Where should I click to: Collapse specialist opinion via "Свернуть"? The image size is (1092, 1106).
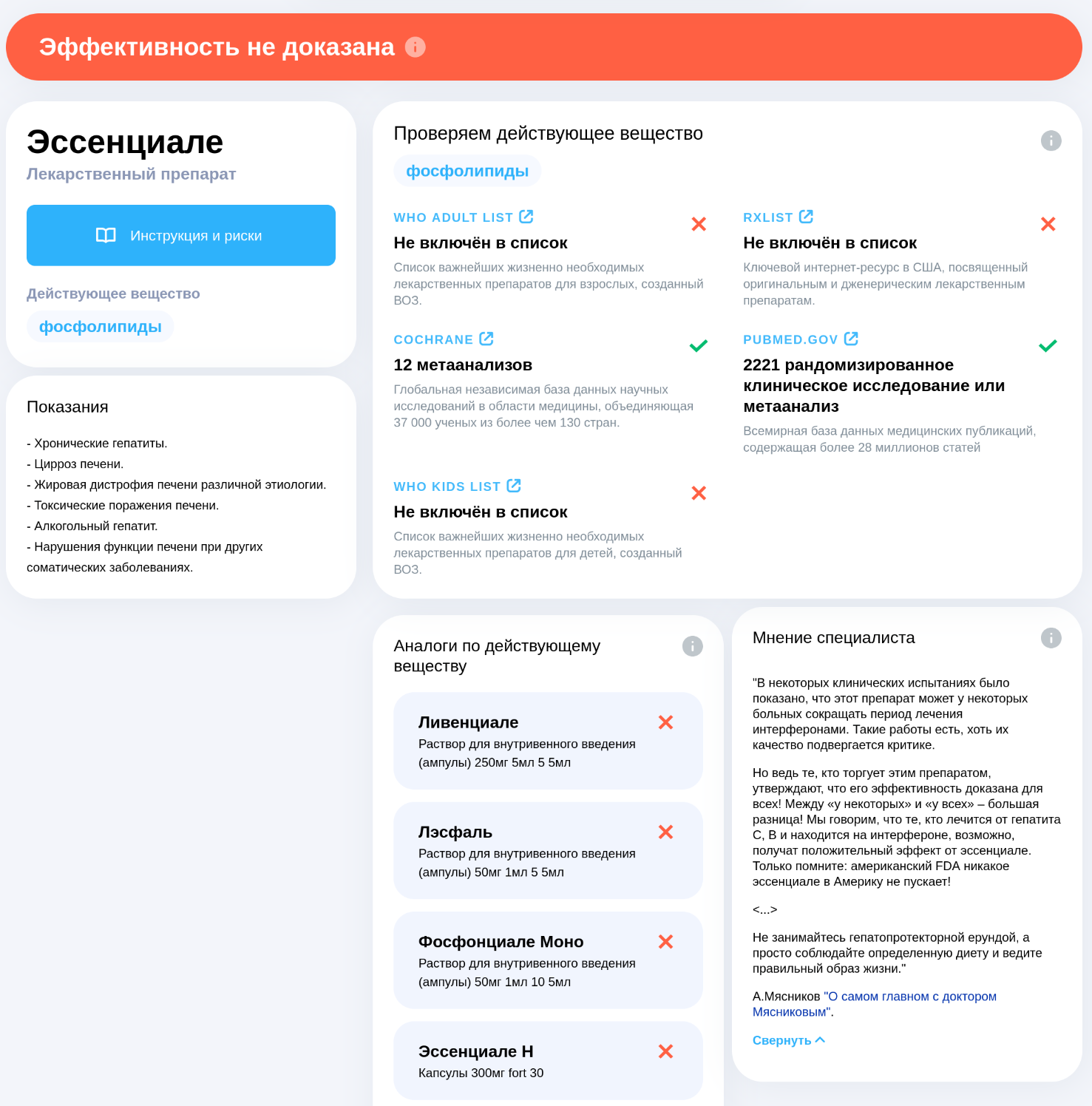789,1040
